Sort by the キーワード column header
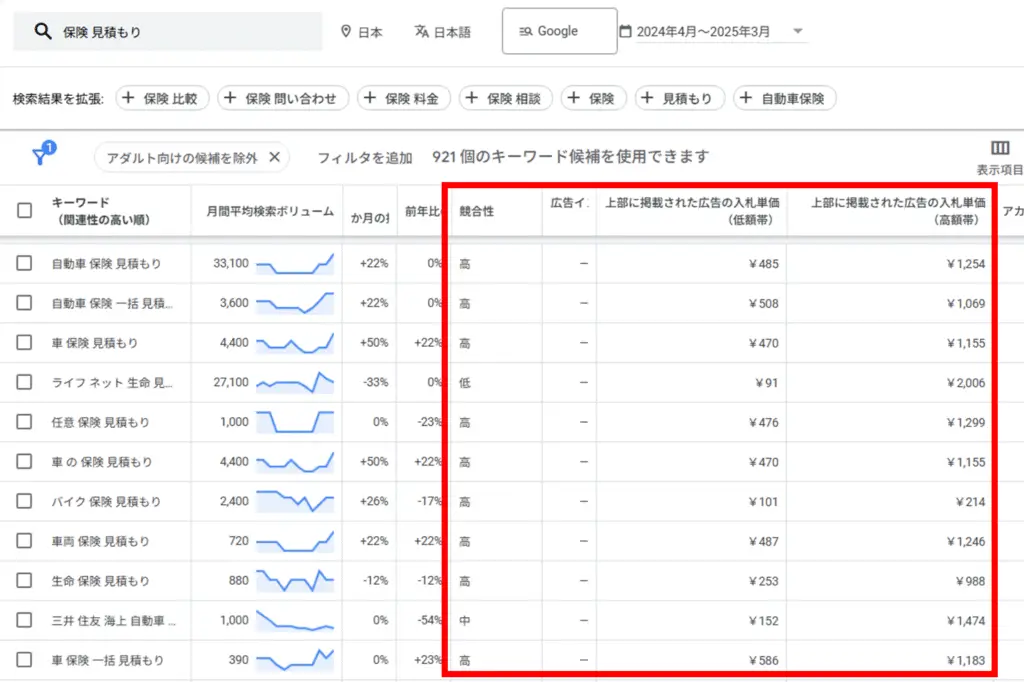Screen dimensions: 1024x682 tap(101, 210)
